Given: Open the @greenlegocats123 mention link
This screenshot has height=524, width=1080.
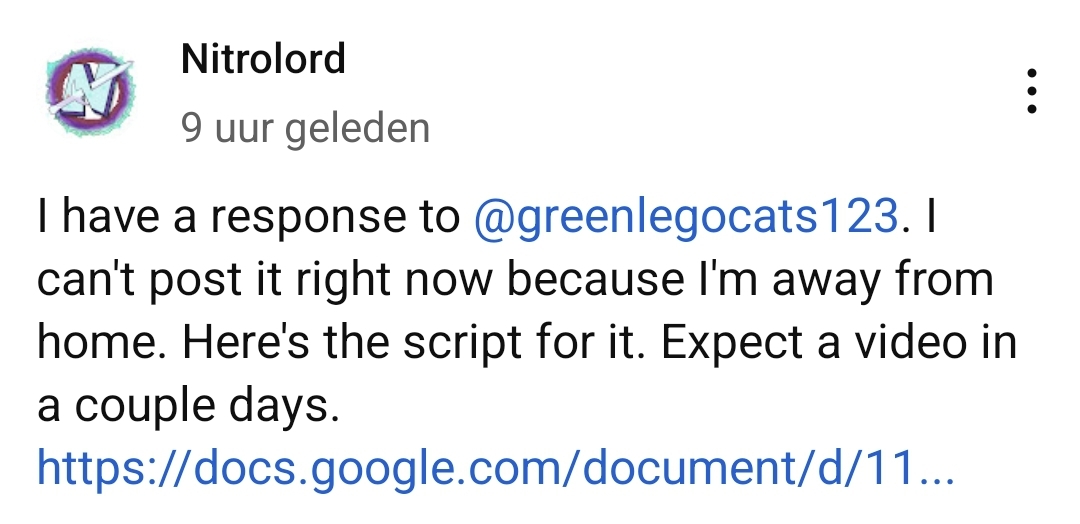Looking at the screenshot, I should click(x=684, y=214).
